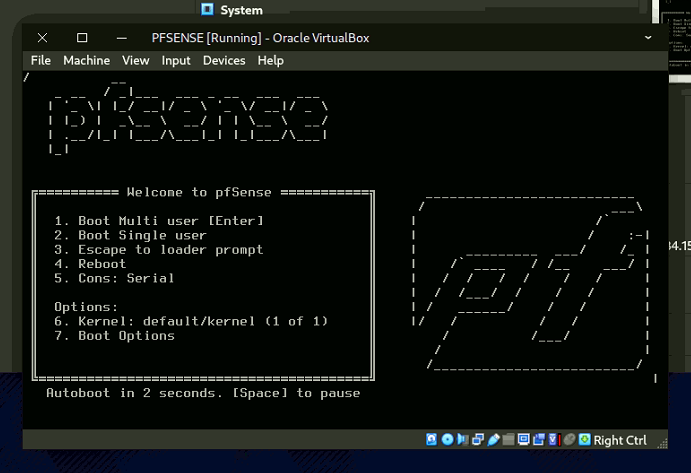Image resolution: width=691 pixels, height=473 pixels.
Task: Open the Input menu
Action: click(x=176, y=60)
